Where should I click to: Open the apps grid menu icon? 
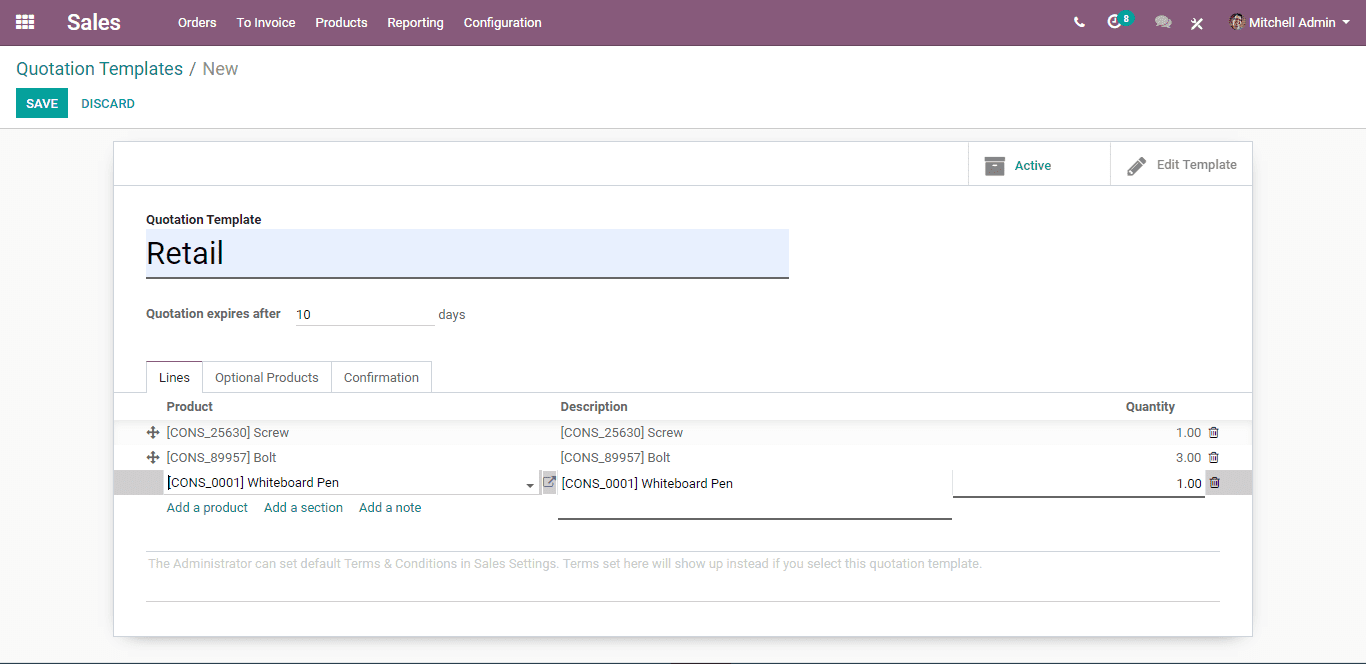click(25, 22)
